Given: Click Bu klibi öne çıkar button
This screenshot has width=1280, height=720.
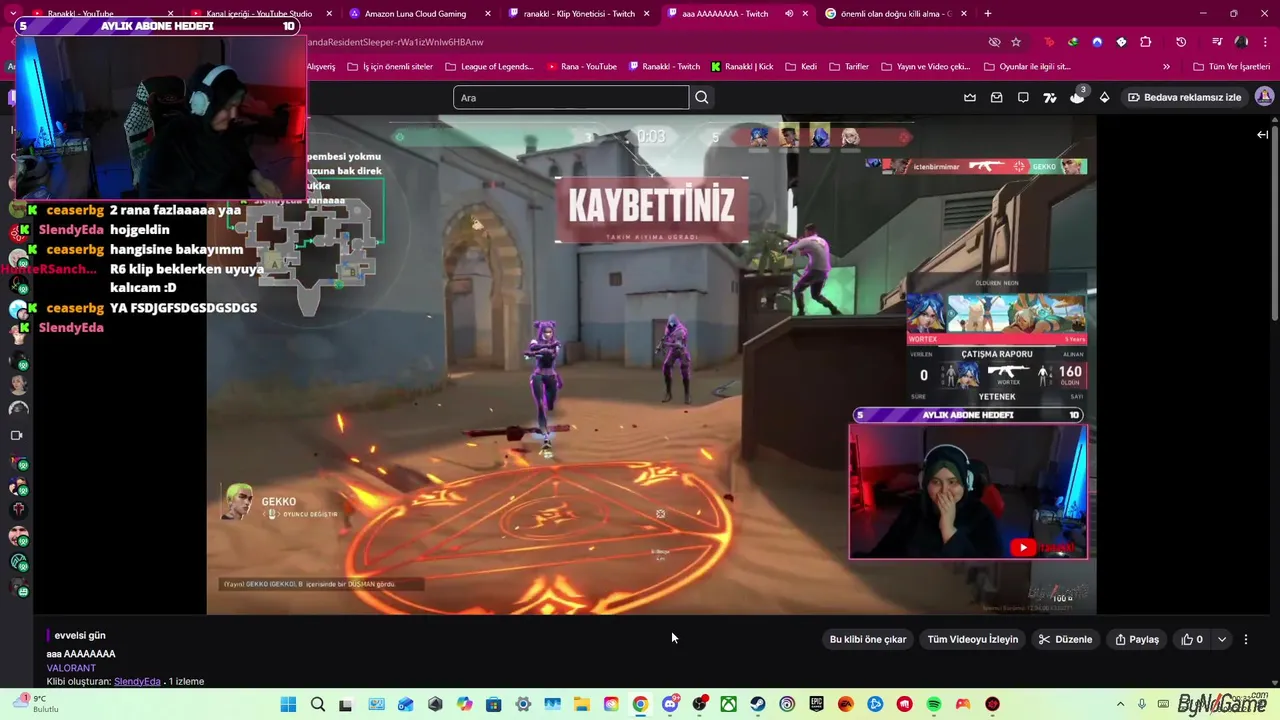Looking at the screenshot, I should (x=868, y=639).
